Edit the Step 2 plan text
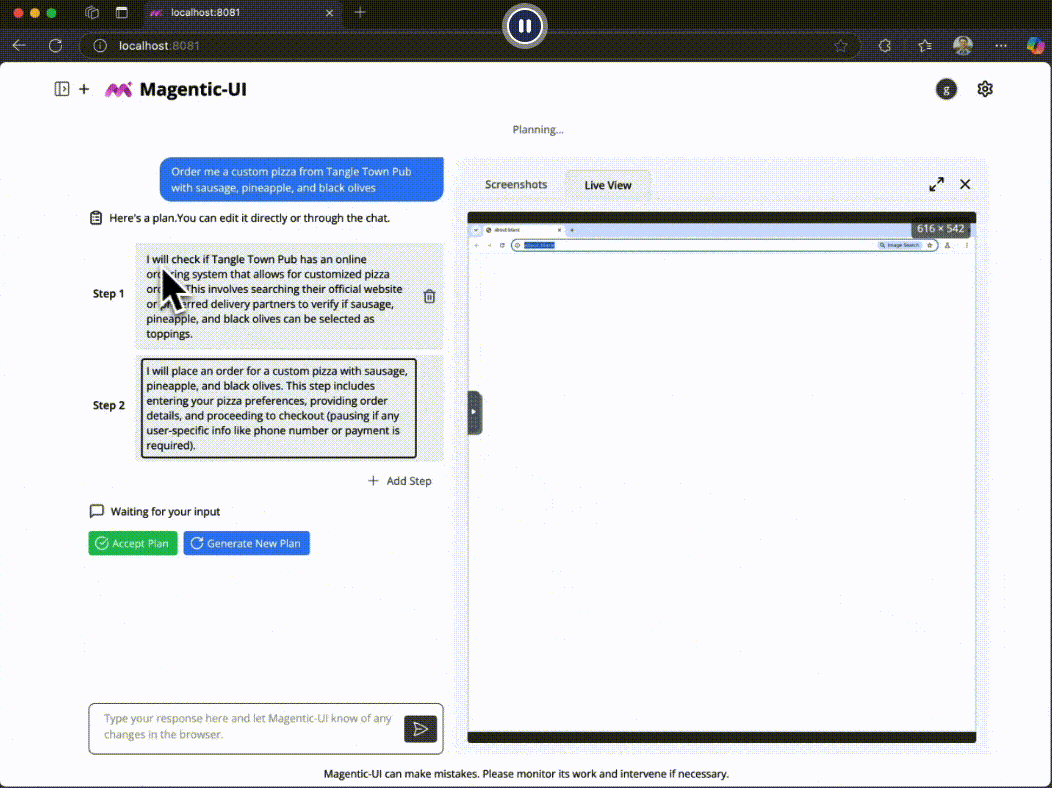Image resolution: width=1052 pixels, height=788 pixels. tap(278, 408)
